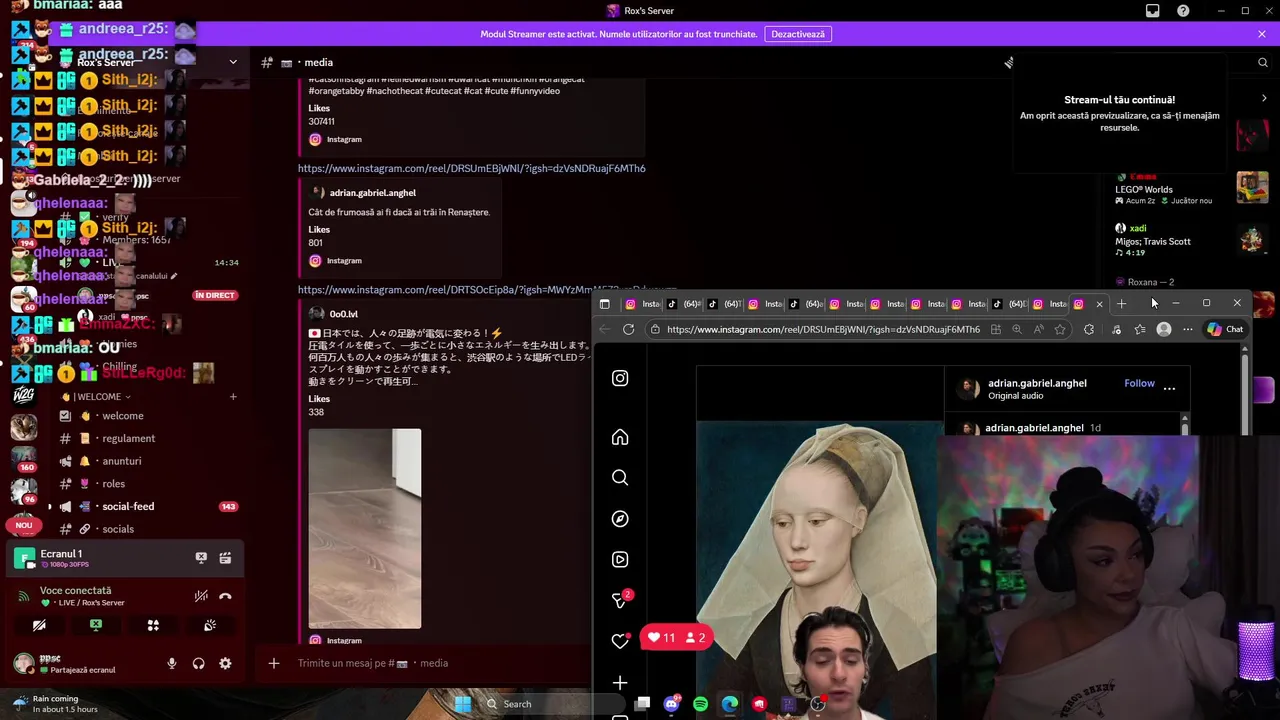This screenshot has width=1280, height=720.
Task: Open Edge settings and more menu
Action: [x=1188, y=329]
